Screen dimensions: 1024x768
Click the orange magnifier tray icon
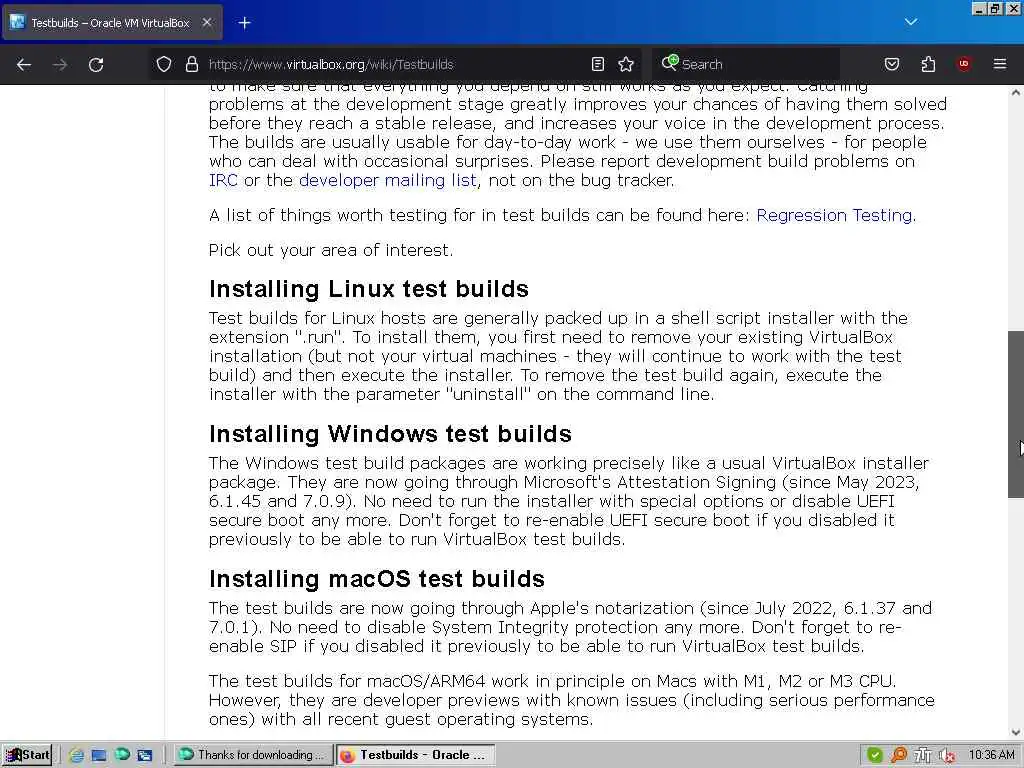coord(899,755)
